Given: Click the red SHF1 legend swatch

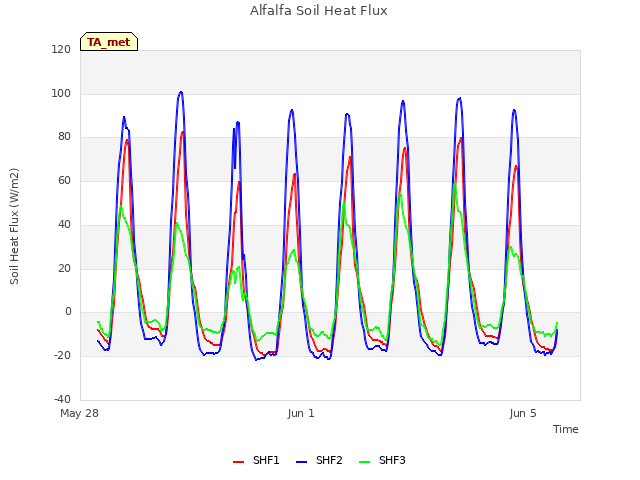Looking at the screenshot, I should coord(238,462).
